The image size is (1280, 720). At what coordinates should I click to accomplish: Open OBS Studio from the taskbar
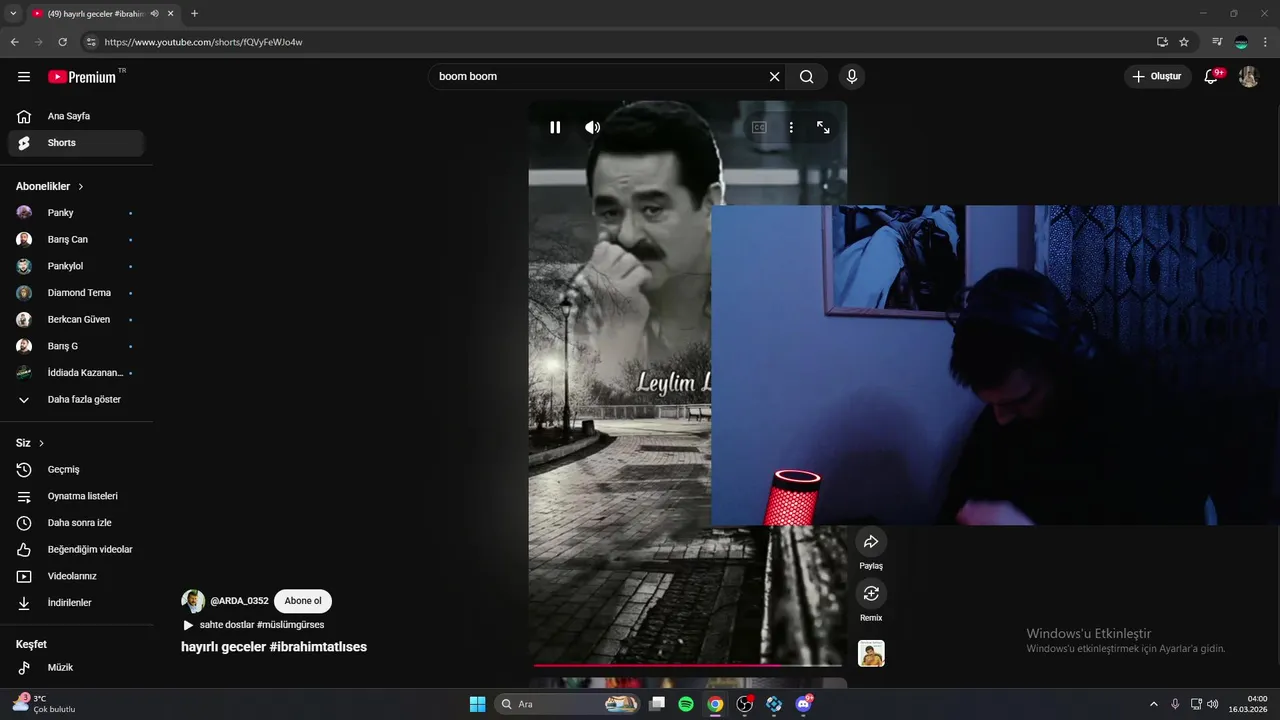pos(745,704)
